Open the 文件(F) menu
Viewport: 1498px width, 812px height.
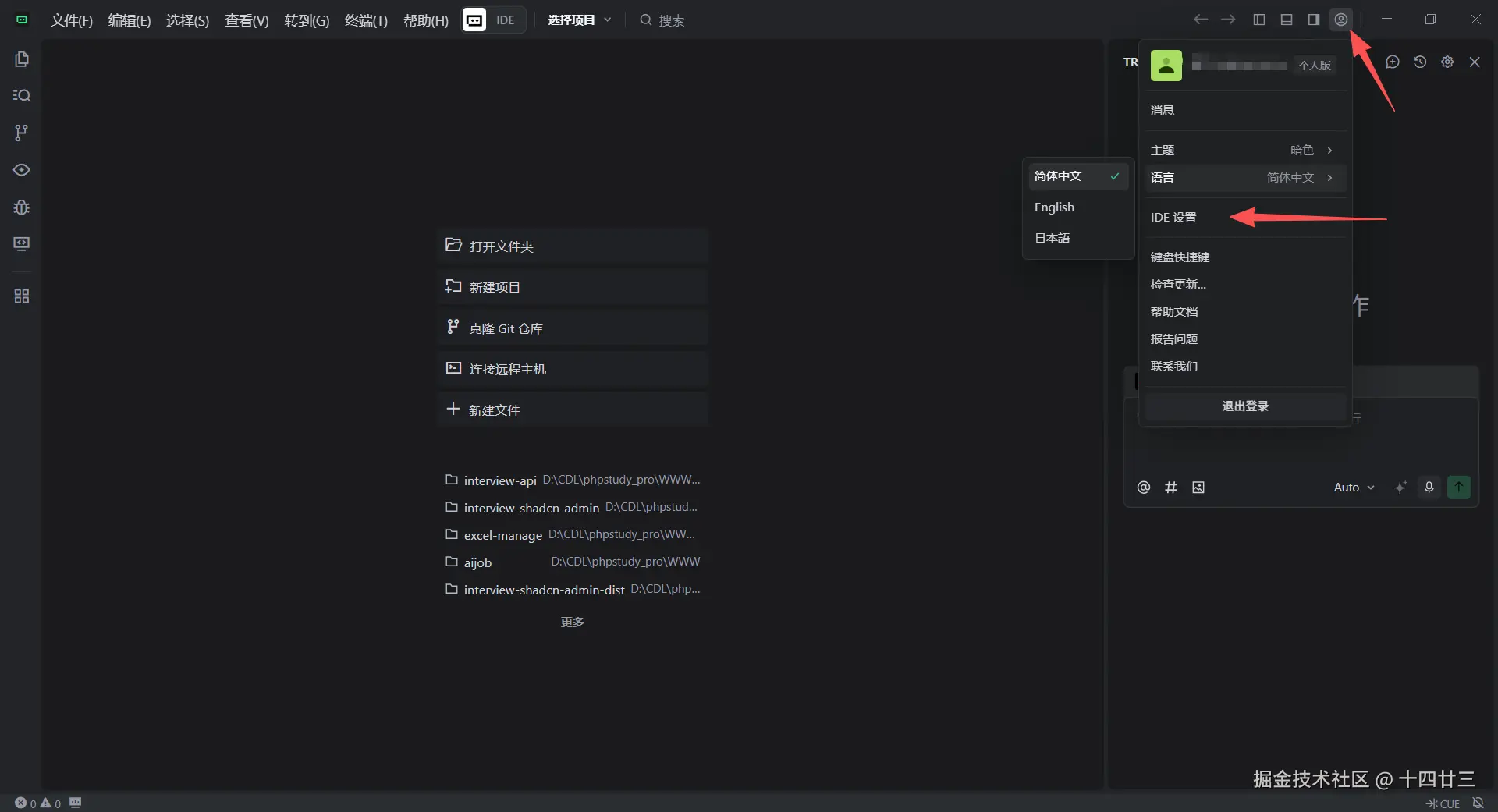72,20
